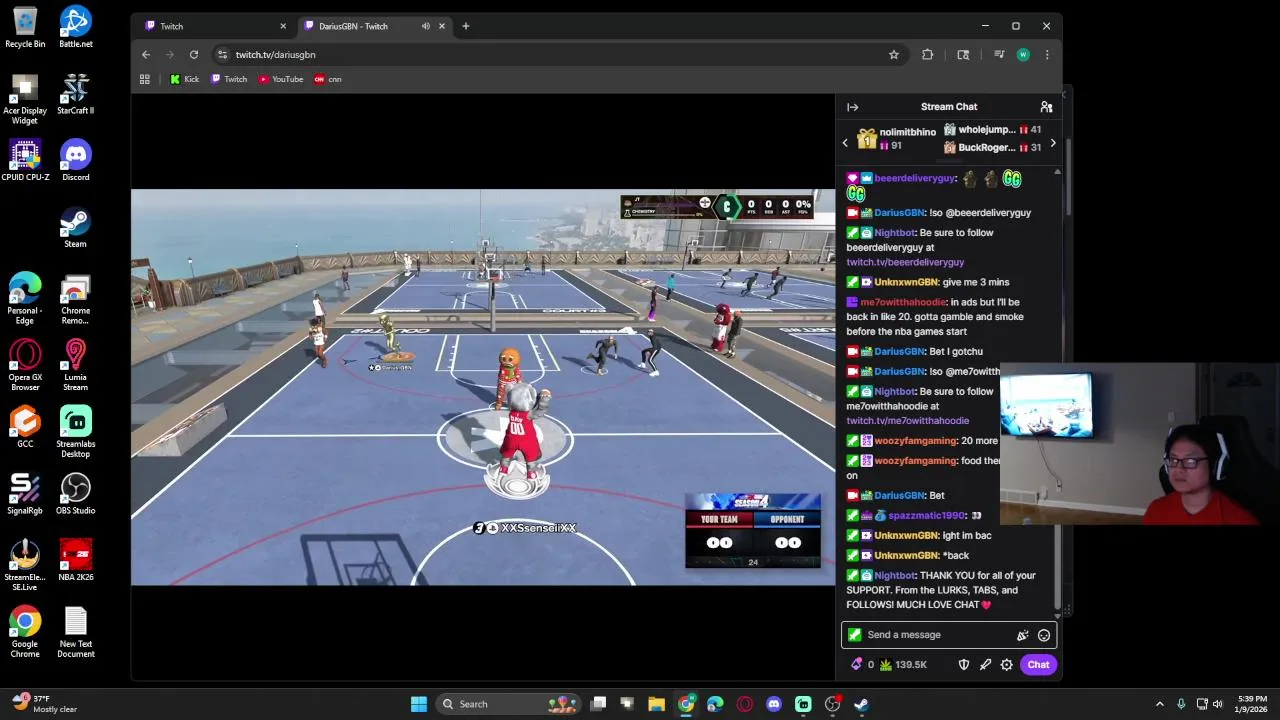Show previous gift leaderboard entries
This screenshot has height=720, width=1280.
845,143
